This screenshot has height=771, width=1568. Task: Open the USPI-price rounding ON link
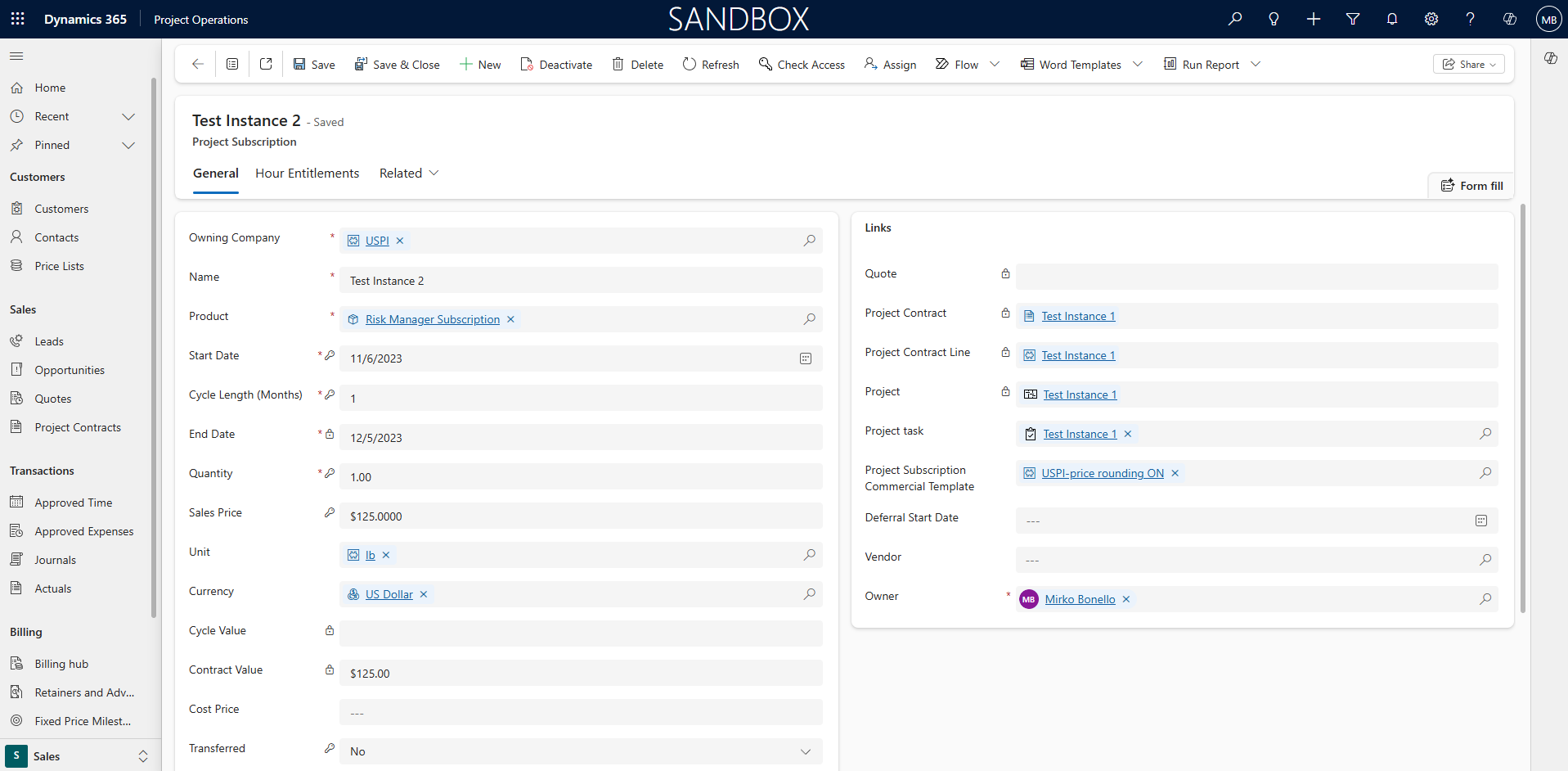click(1103, 473)
